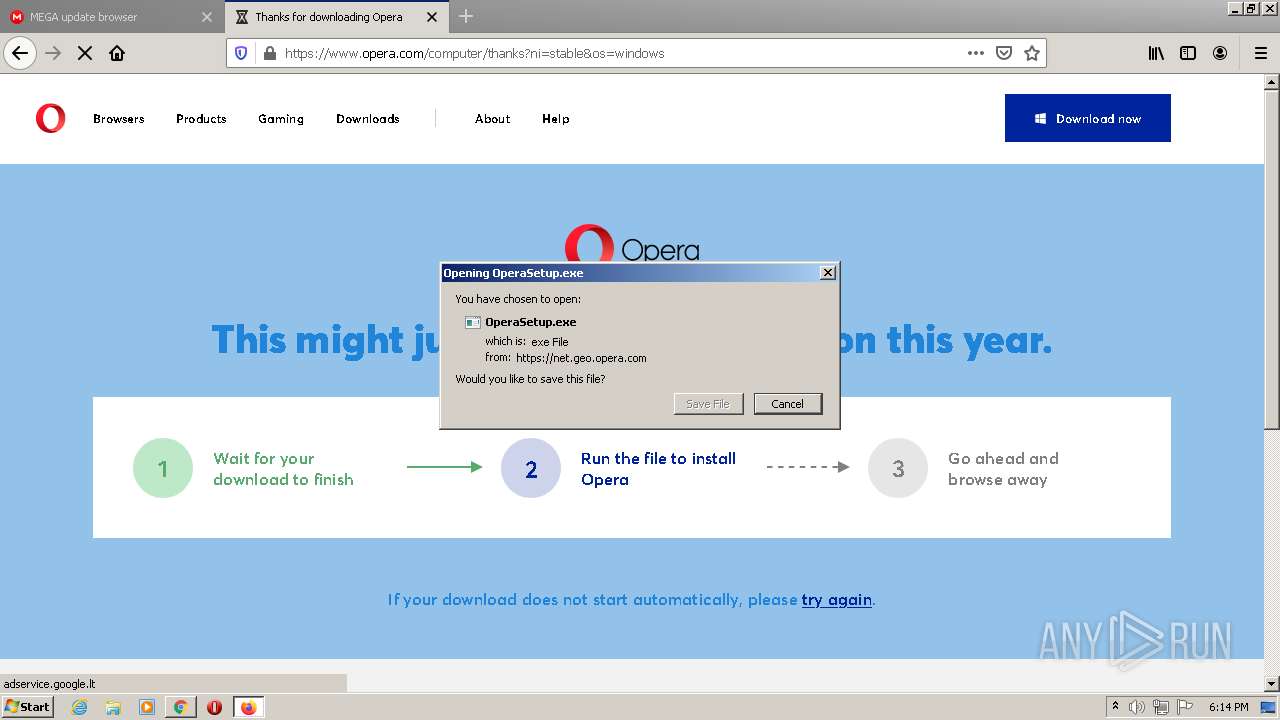Image resolution: width=1280 pixels, height=720 pixels.
Task: Click 'Go ahead and browse away' text
Action: pos(1003,469)
